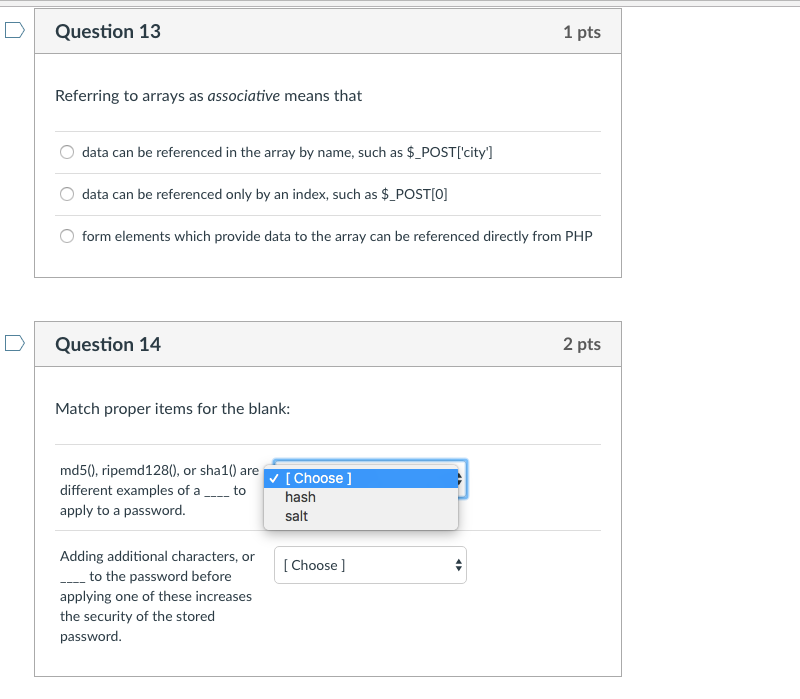Click the 'Question 14' header title
800x699 pixels.
108,343
